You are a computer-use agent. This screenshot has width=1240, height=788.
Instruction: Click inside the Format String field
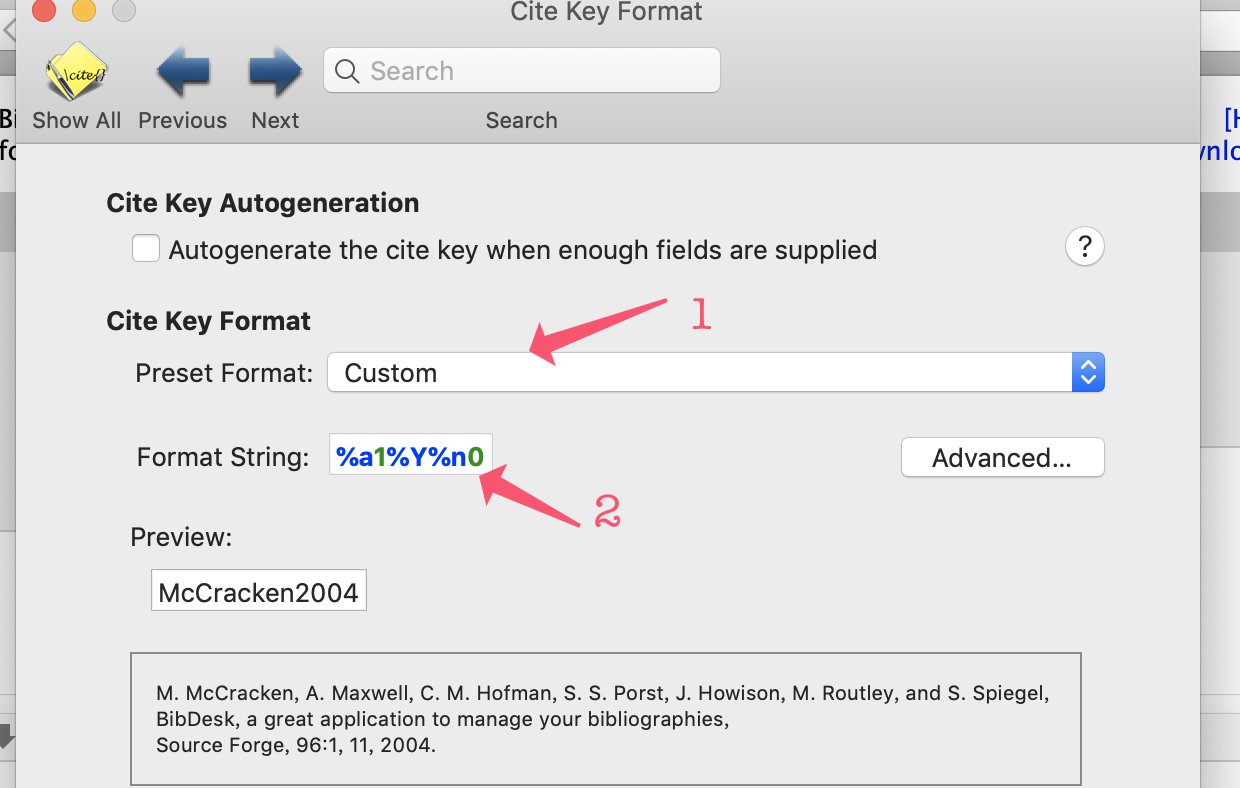410,457
